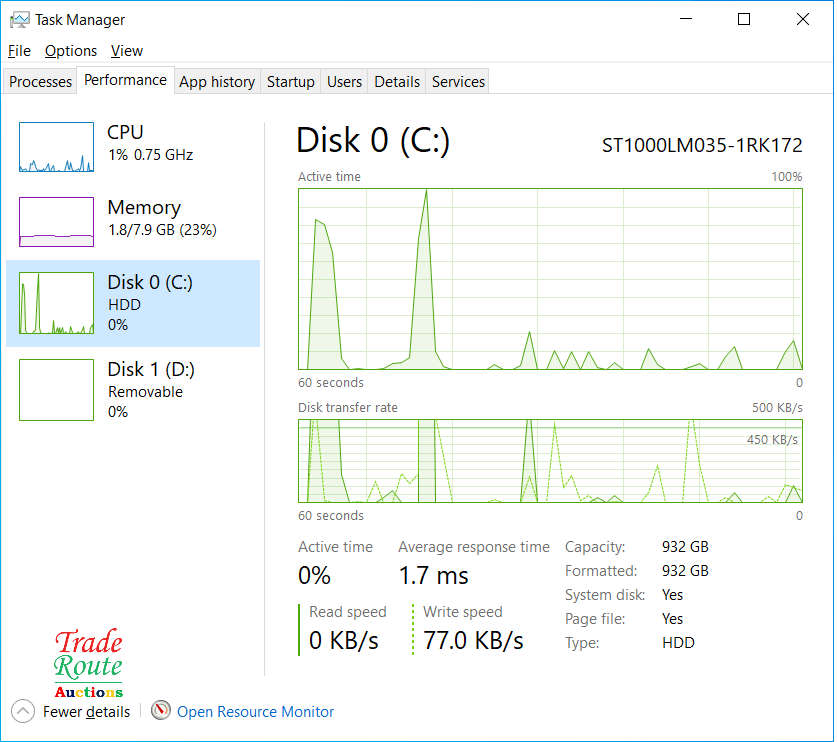Open the Services tab
The width and height of the screenshot is (837, 742).
458,82
